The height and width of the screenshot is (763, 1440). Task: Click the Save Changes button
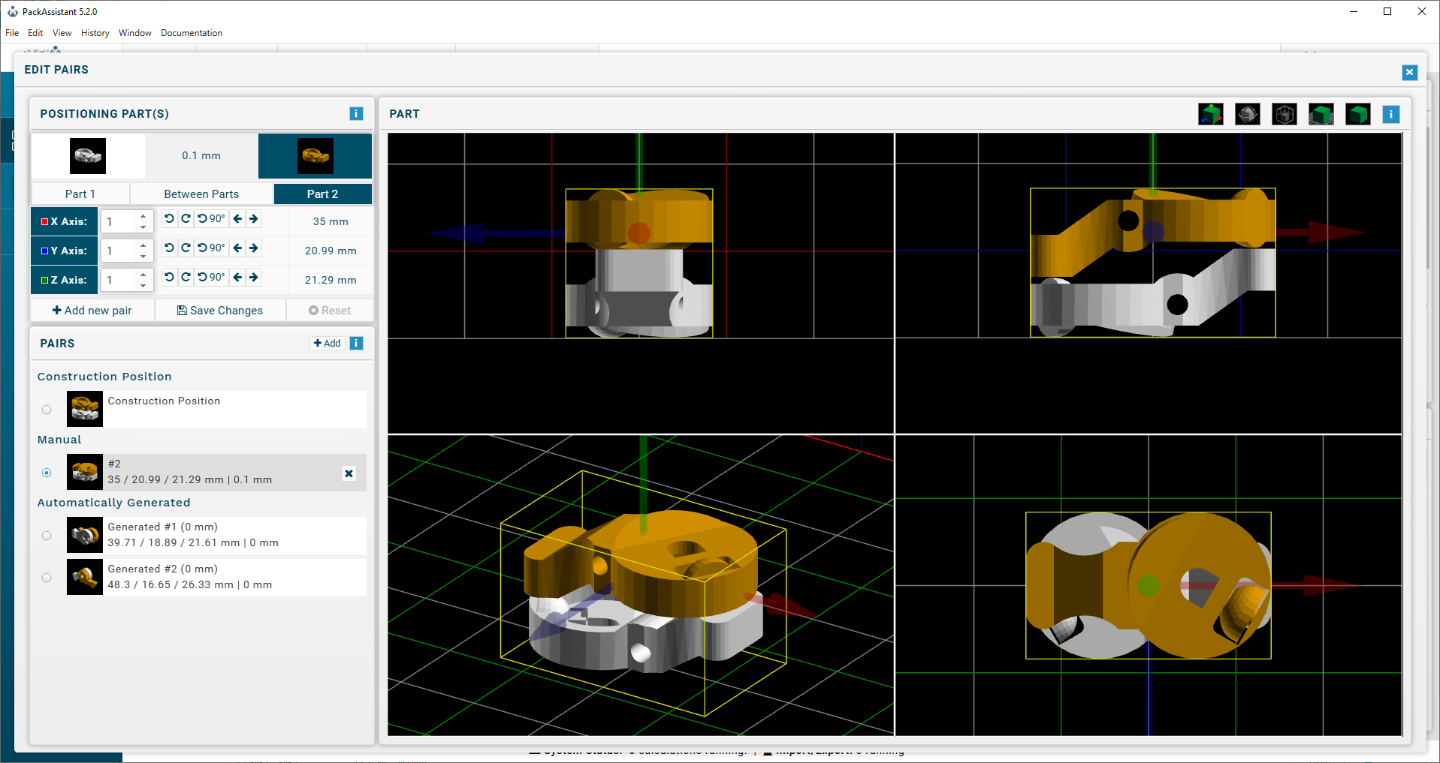(220, 310)
